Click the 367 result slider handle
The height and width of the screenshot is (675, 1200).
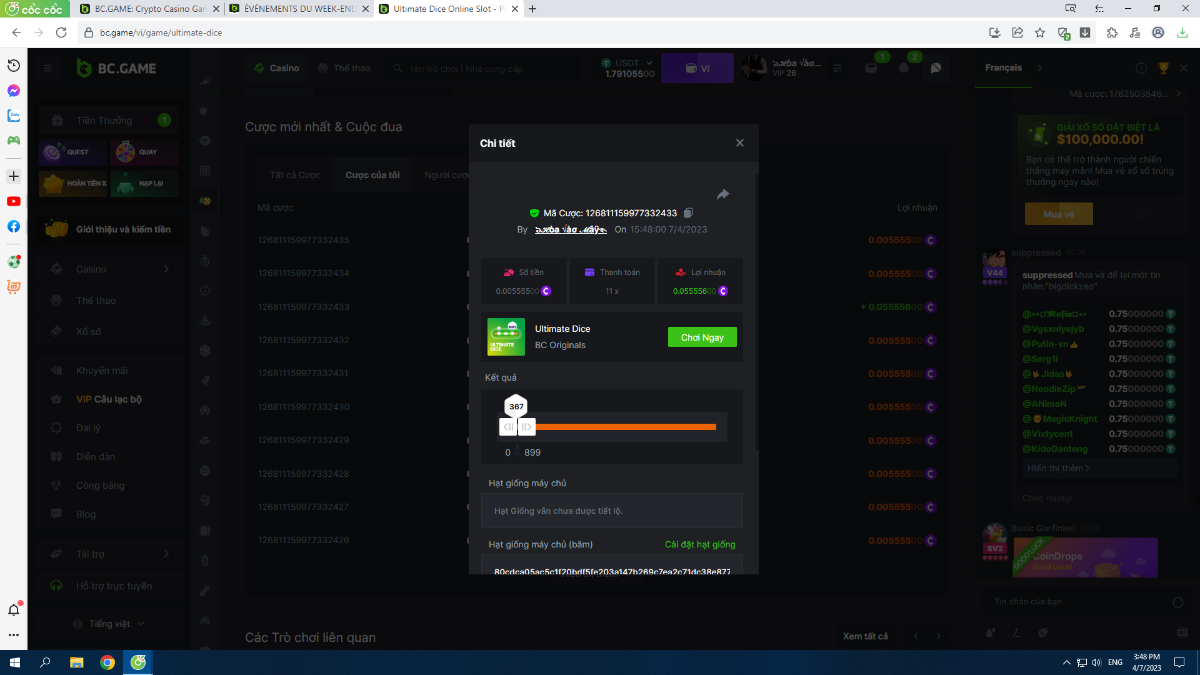[516, 407]
